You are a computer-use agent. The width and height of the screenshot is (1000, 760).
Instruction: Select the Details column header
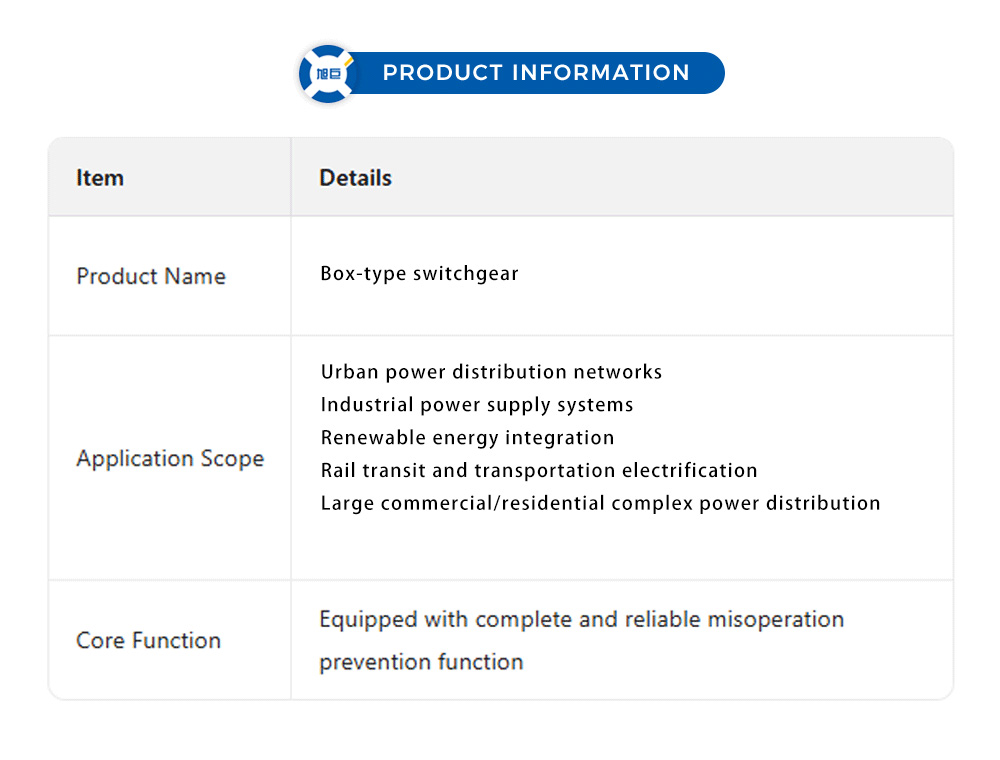coord(355,178)
